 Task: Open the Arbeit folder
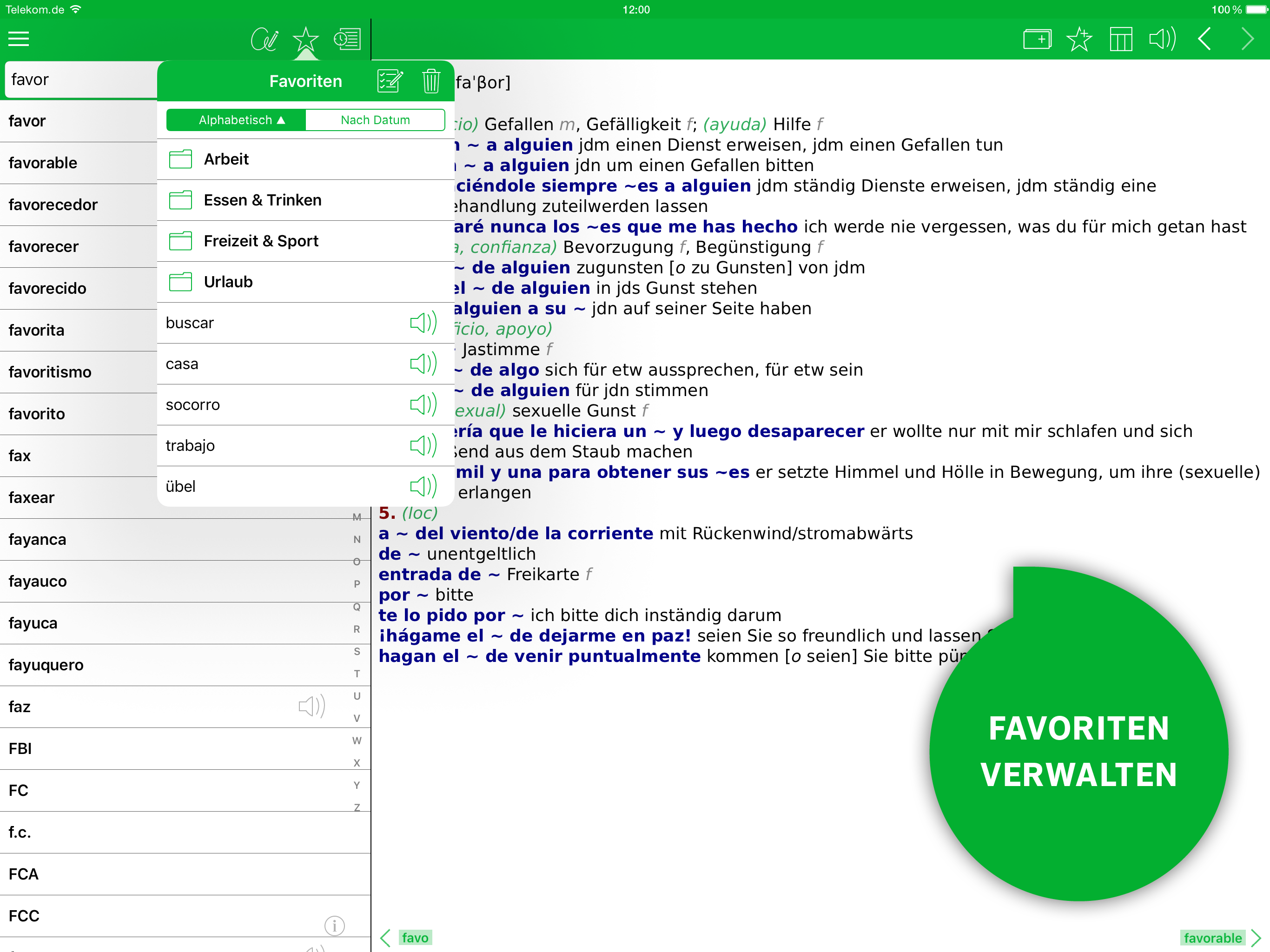[225, 159]
